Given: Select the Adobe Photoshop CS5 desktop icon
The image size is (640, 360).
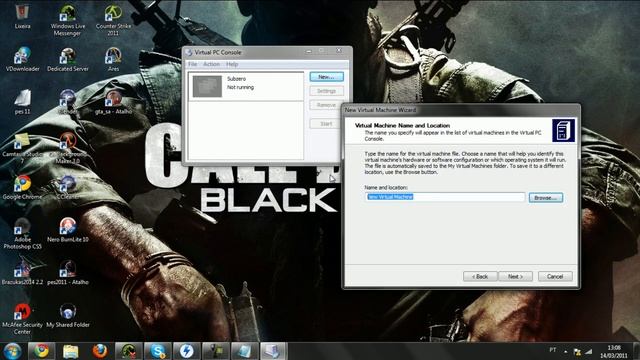Looking at the screenshot, I should click(x=22, y=233).
